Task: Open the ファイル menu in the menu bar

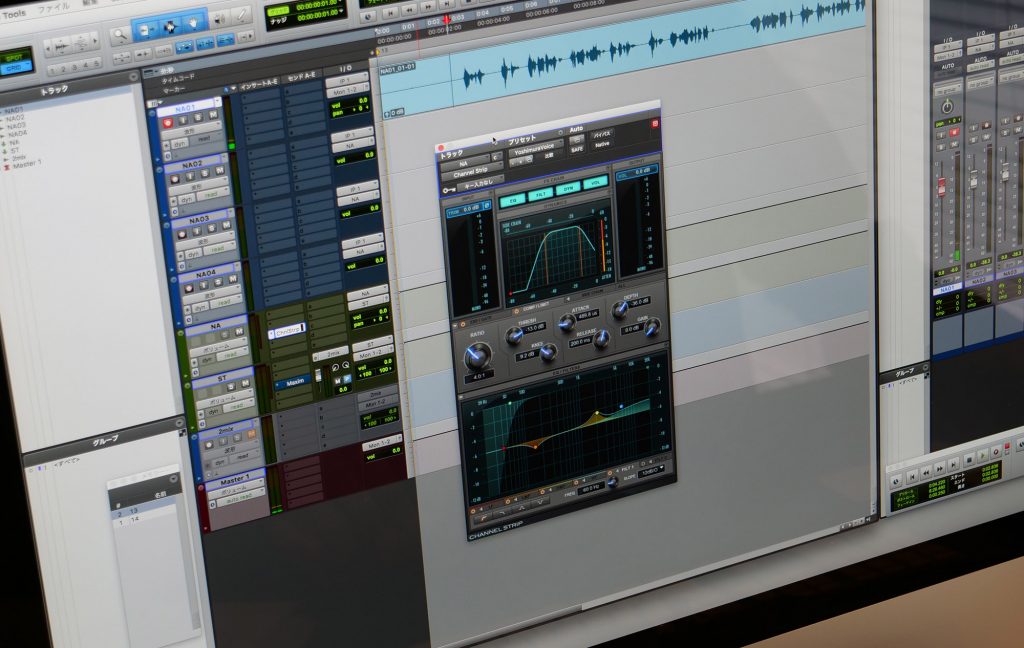Action: (54, 7)
